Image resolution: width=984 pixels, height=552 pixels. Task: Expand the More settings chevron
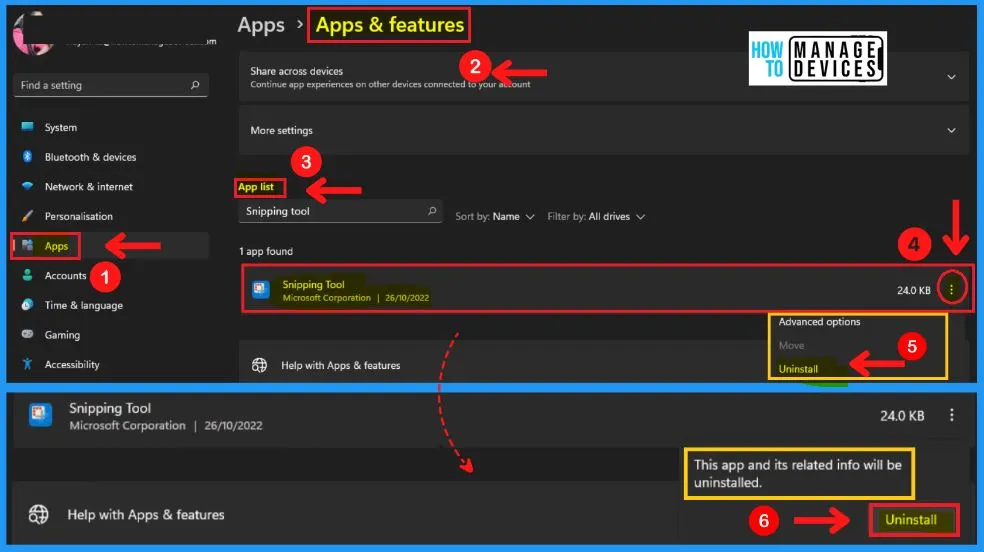pyautogui.click(x=951, y=130)
